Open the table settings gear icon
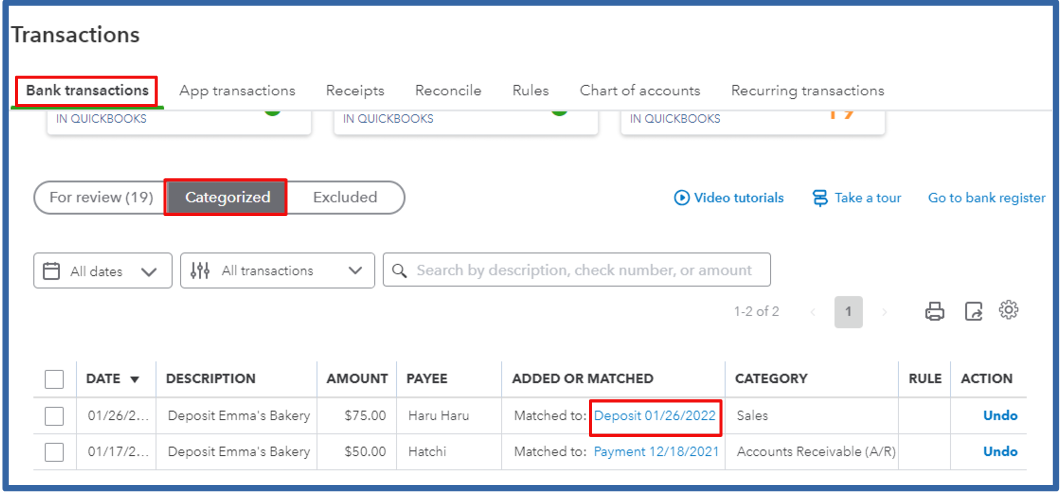Screen dimensions: 1062x494 point(1008,310)
